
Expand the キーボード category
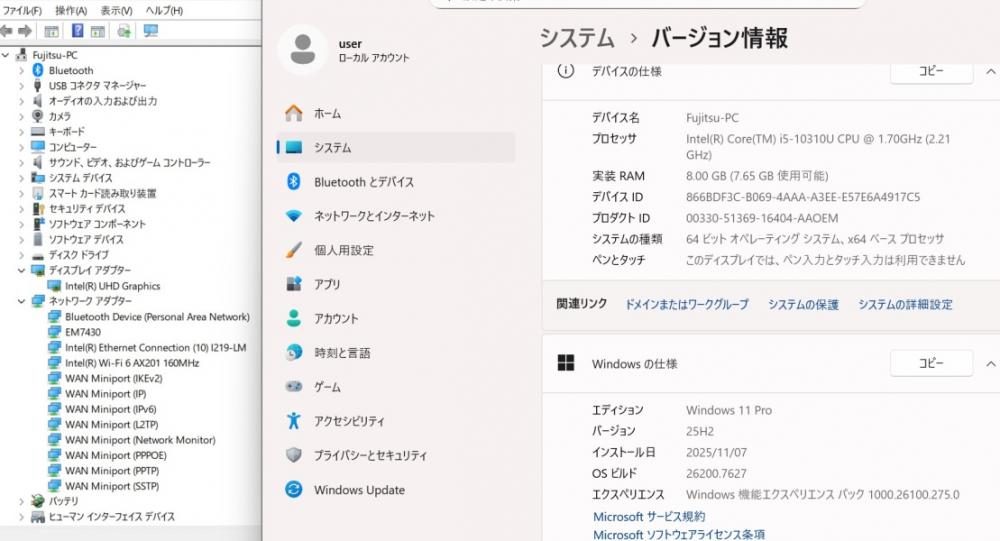click(22, 131)
